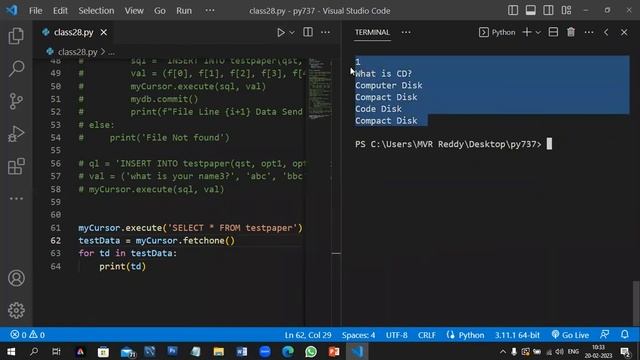This screenshot has height=360, width=640.
Task: Start Go Live server
Action: click(570, 335)
